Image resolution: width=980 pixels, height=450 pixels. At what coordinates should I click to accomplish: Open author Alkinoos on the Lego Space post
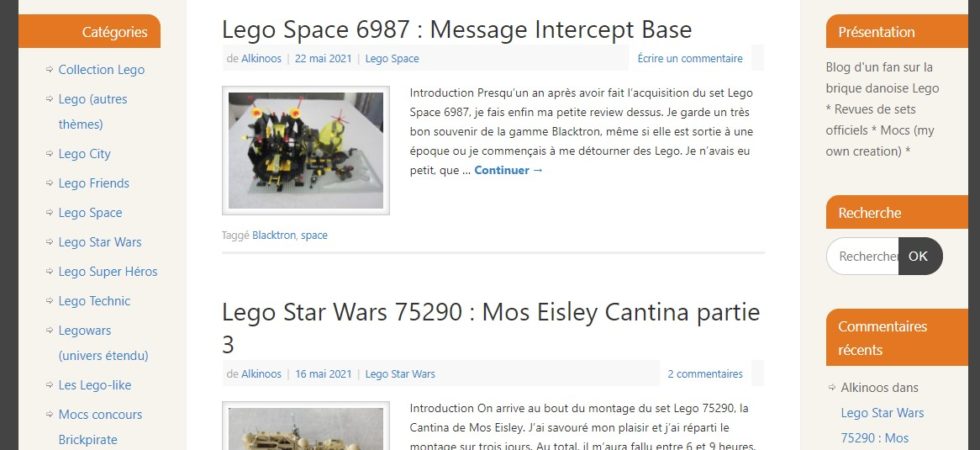(x=261, y=58)
